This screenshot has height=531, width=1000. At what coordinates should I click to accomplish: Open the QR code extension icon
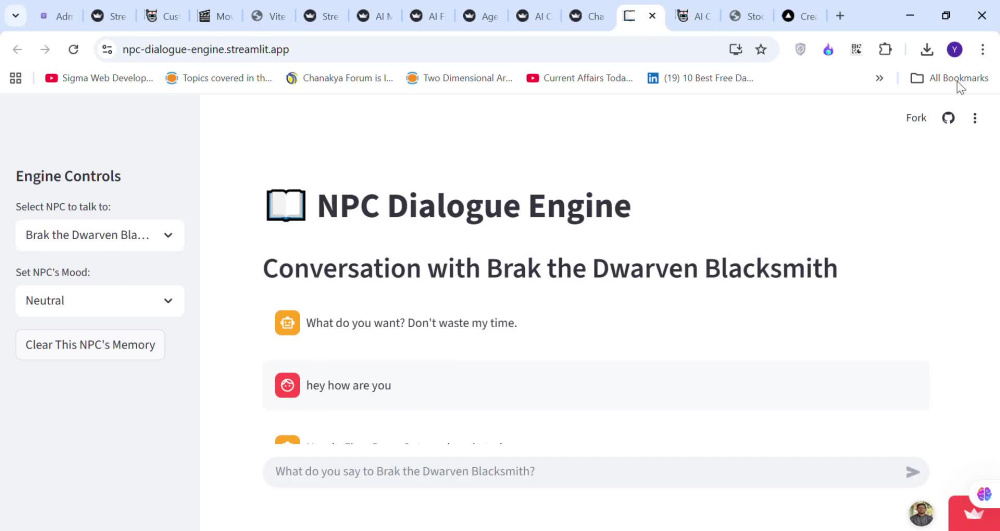[x=857, y=49]
